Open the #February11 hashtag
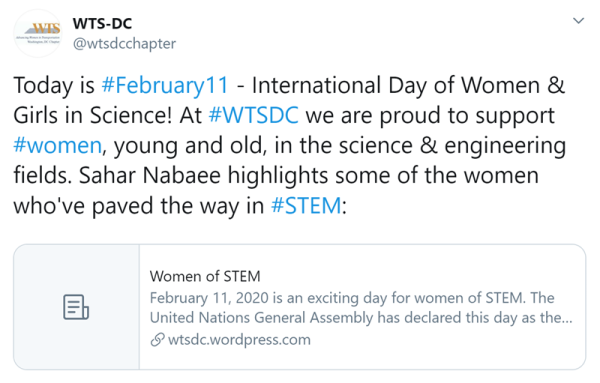Screen dimensions: 600x383 click(165, 85)
